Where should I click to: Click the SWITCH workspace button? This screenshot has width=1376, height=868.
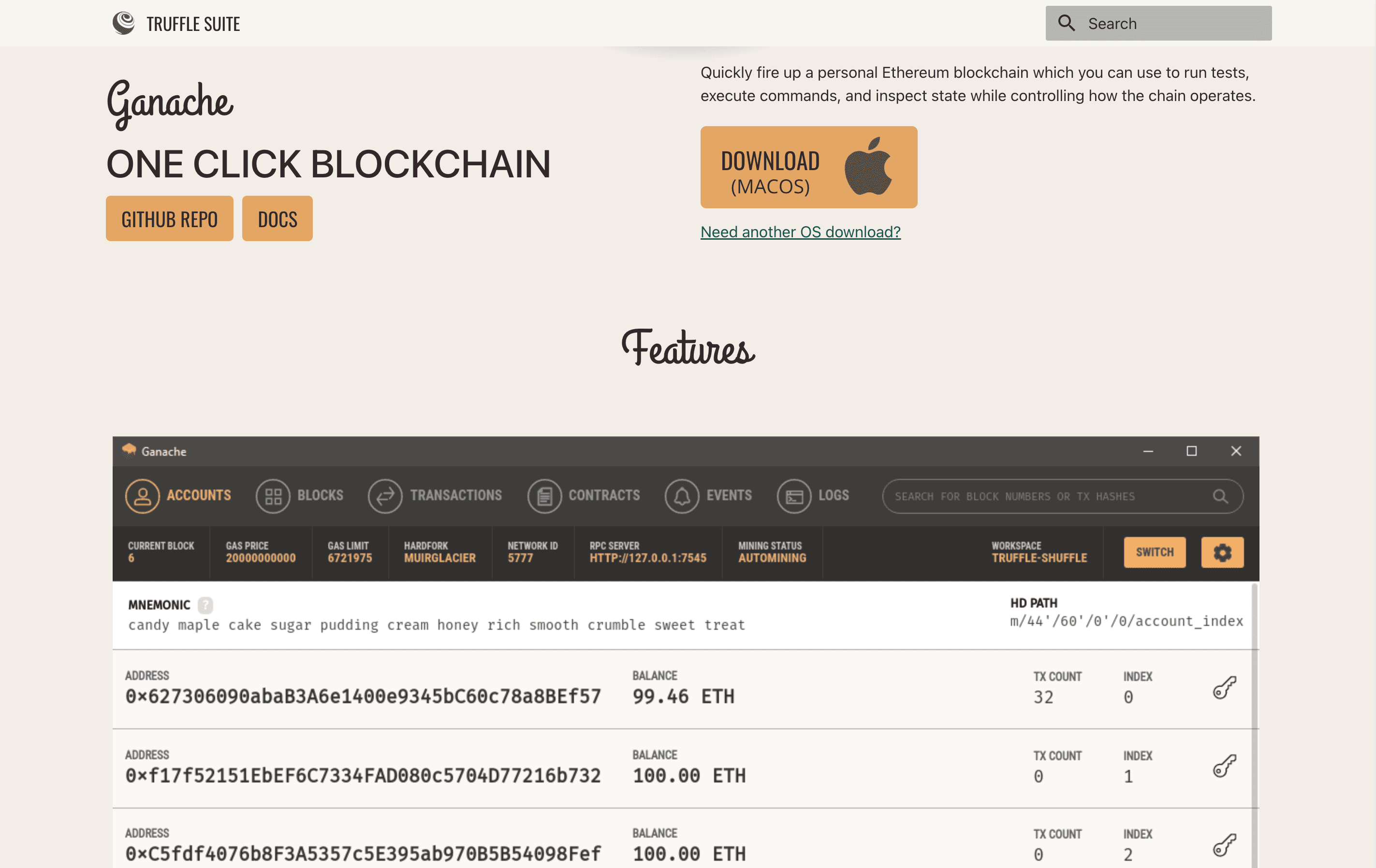pyautogui.click(x=1154, y=552)
